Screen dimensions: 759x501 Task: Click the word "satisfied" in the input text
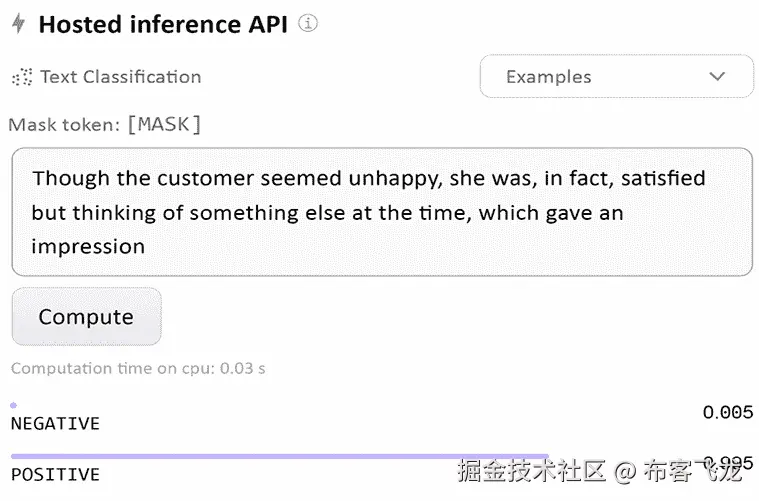click(x=661, y=178)
